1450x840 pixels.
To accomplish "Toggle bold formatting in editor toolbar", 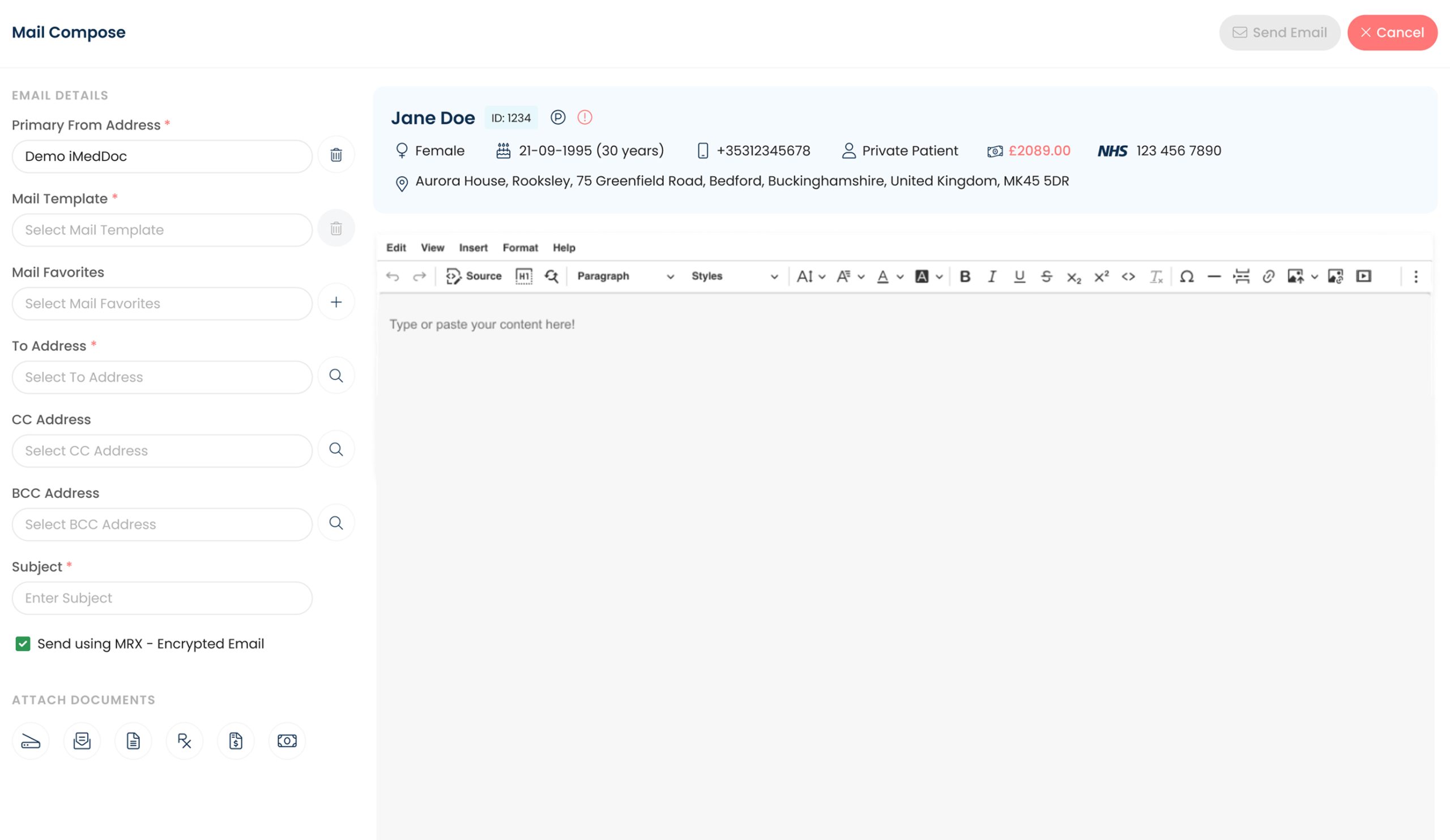I will click(965, 277).
